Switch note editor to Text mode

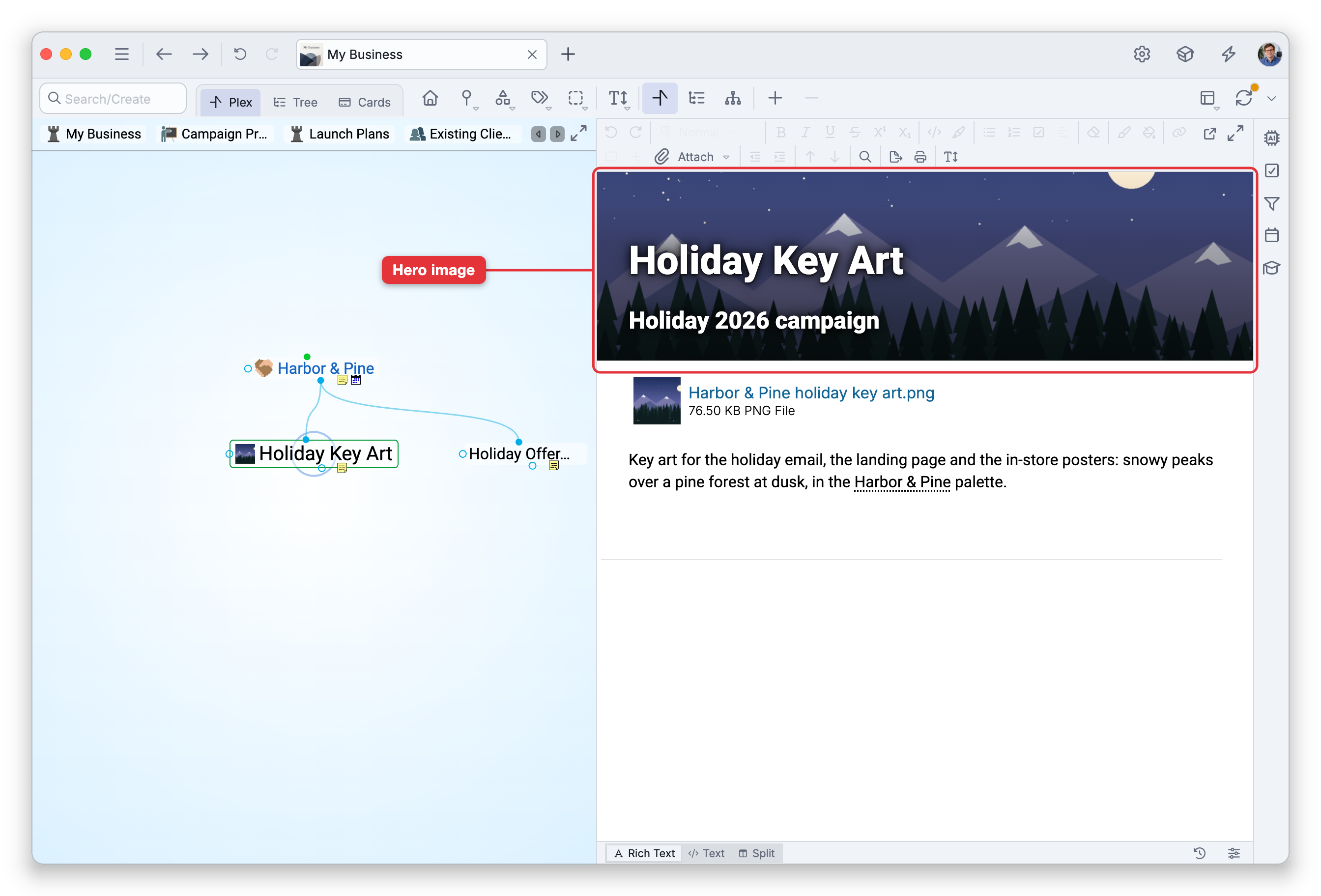tap(706, 853)
